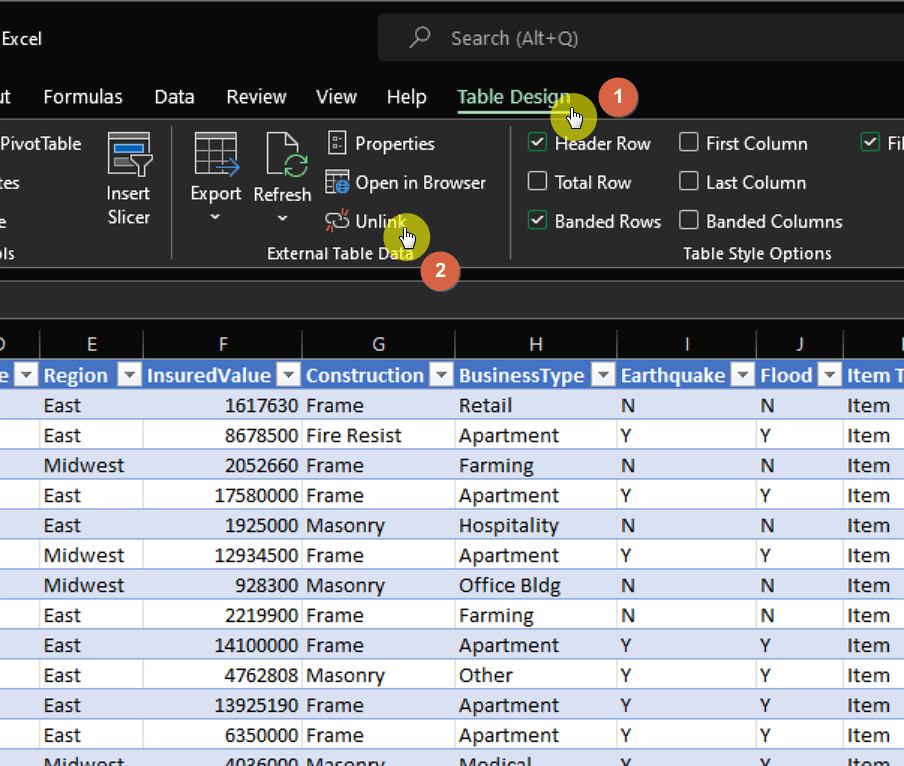Select cell with value 1617630
The width and height of the screenshot is (904, 766).
[223, 406]
